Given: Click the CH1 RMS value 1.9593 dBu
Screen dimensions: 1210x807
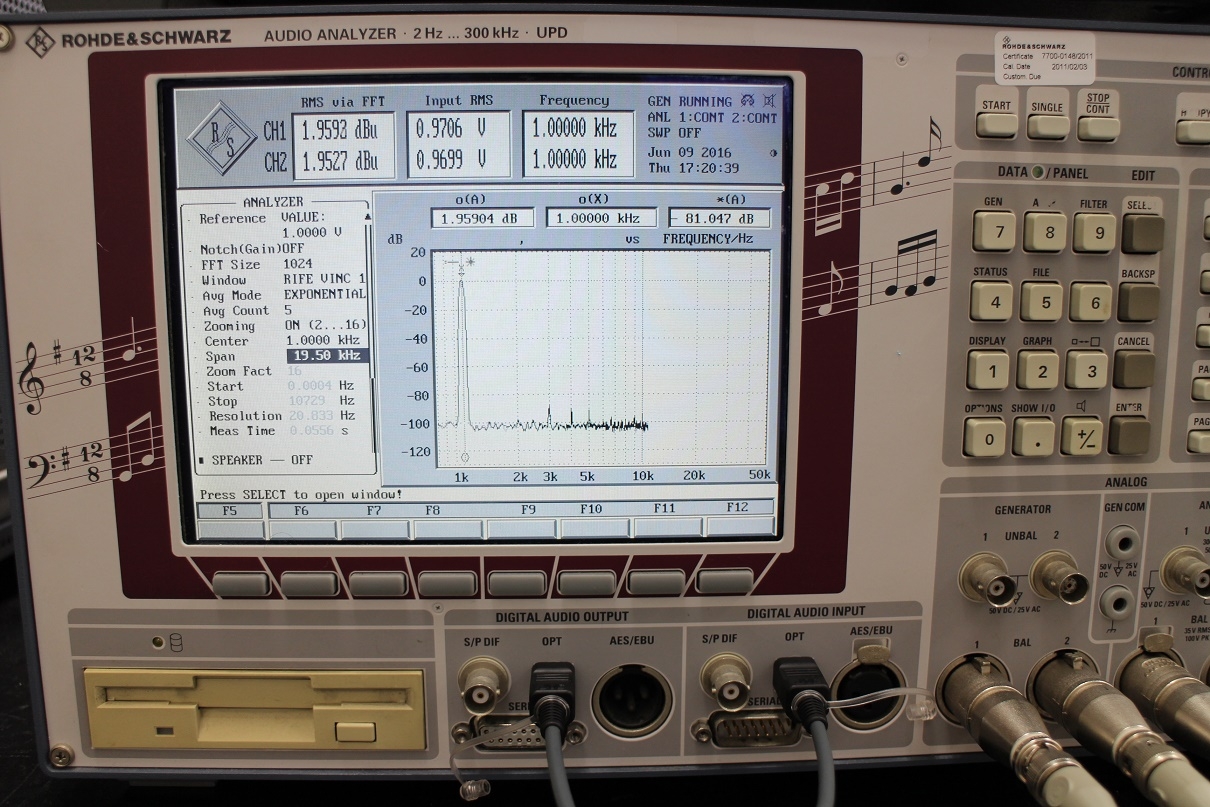Looking at the screenshot, I should (x=341, y=131).
